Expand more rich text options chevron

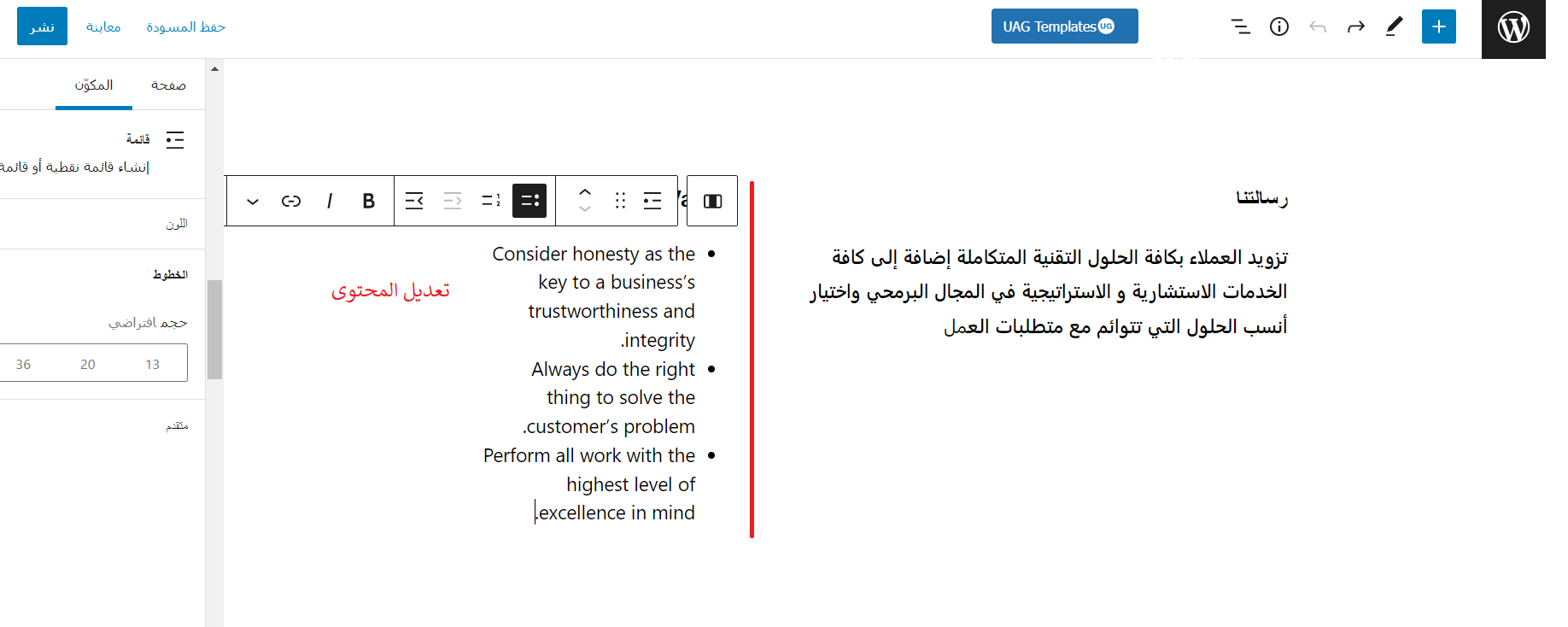(x=252, y=201)
